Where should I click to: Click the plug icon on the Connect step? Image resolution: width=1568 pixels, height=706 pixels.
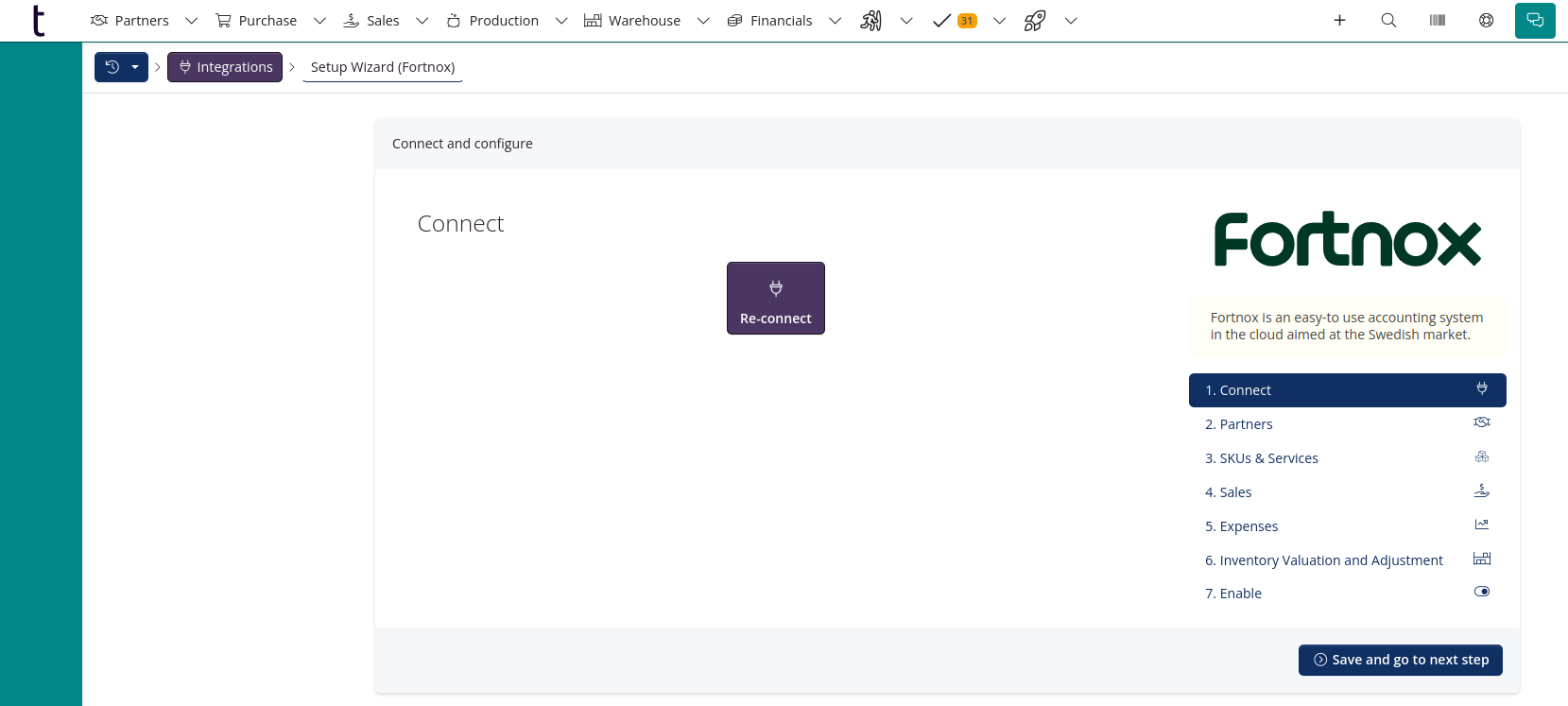click(1482, 388)
